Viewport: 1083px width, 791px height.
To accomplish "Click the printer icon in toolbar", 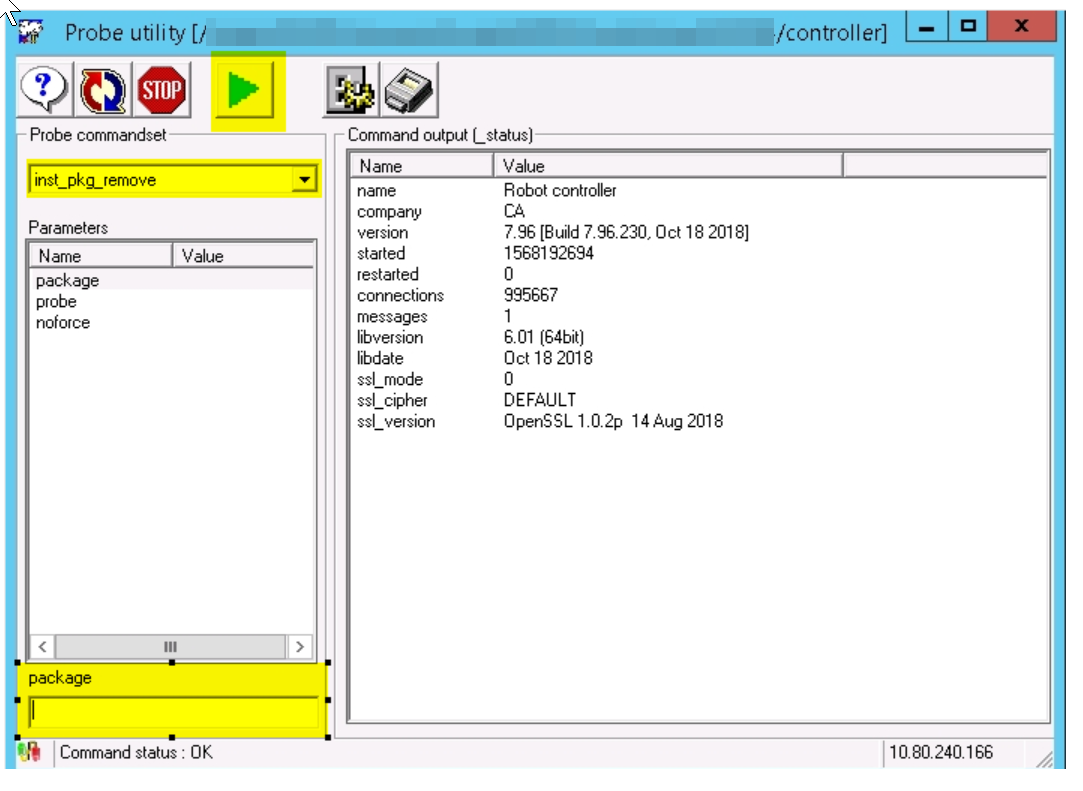I will click(410, 92).
